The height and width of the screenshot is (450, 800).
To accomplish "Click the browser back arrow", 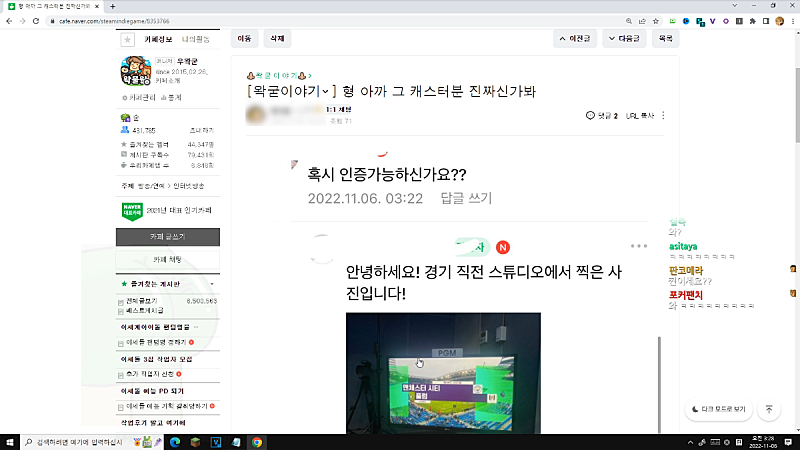I will pos(9,21).
